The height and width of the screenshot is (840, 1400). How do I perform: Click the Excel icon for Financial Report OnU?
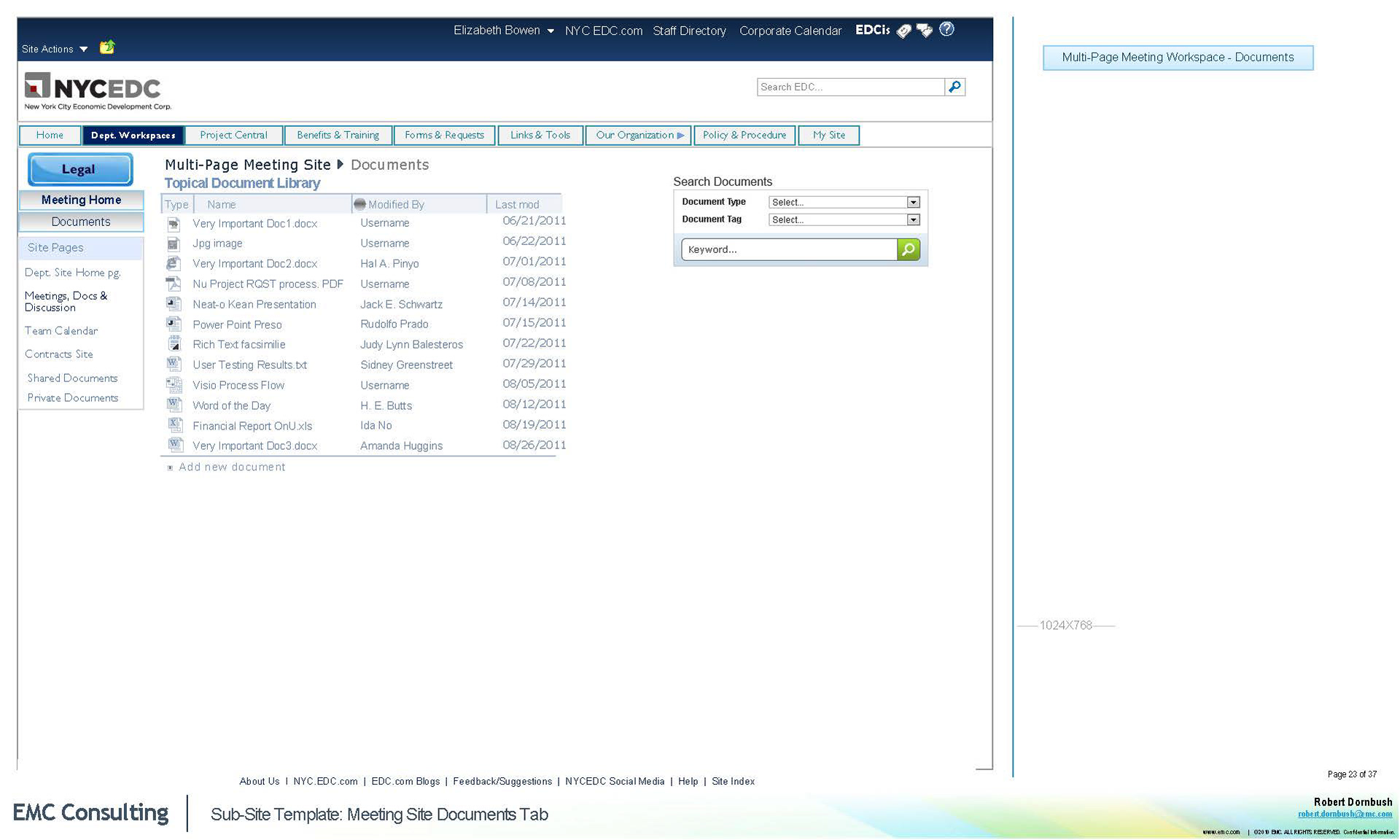(x=174, y=425)
